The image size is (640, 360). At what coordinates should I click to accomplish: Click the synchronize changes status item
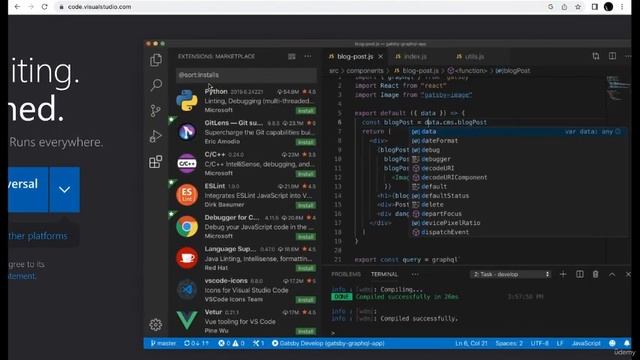(x=196, y=343)
